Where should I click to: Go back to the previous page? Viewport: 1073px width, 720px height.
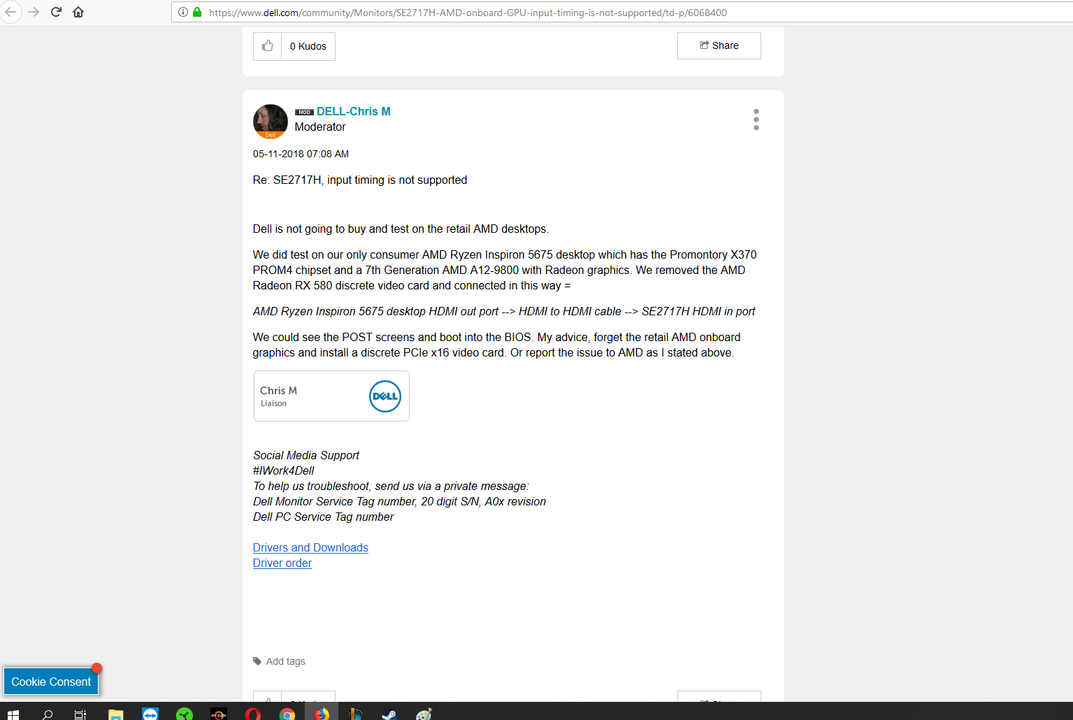tap(11, 12)
